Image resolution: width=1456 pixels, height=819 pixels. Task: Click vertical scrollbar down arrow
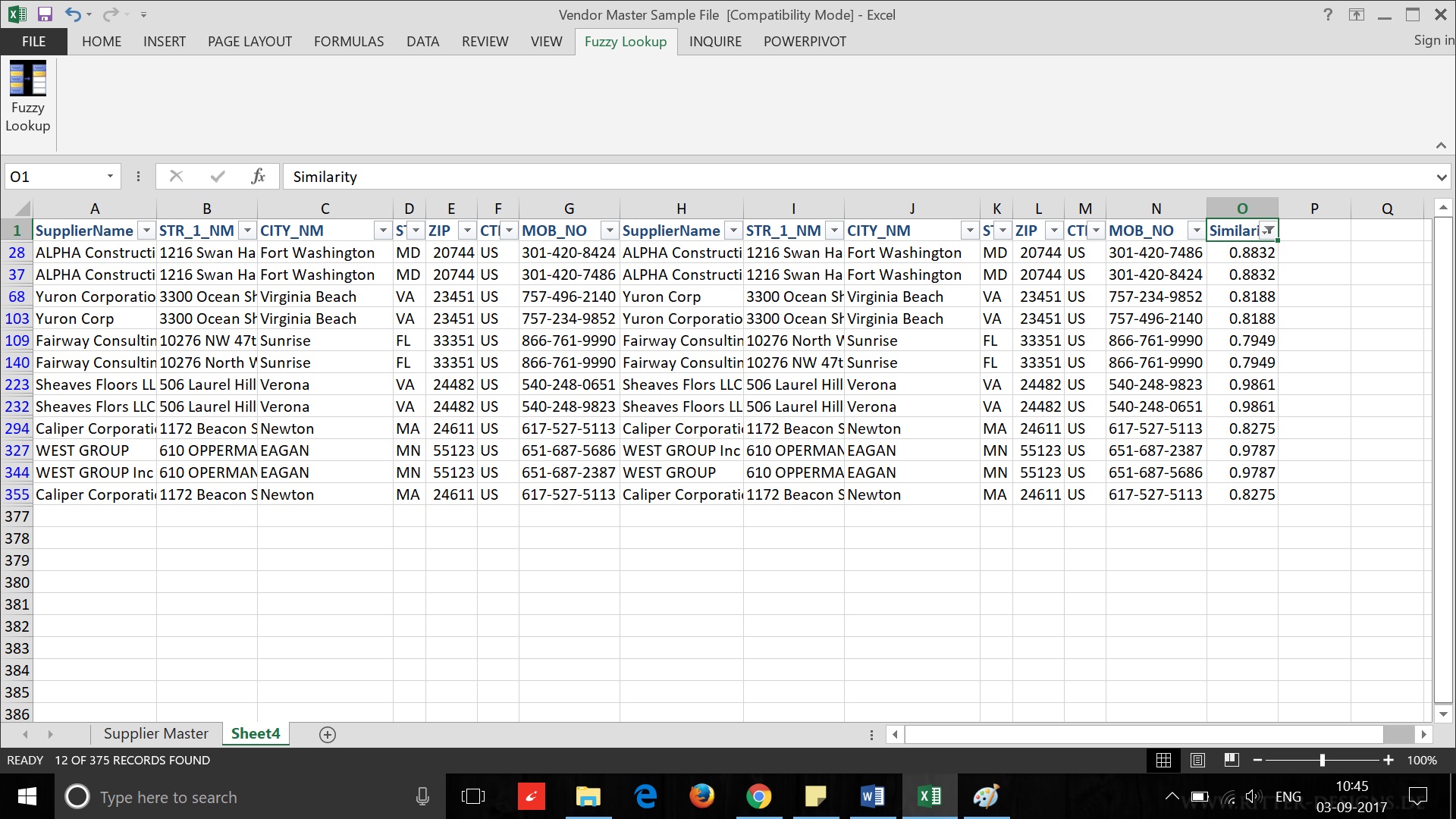[x=1443, y=714]
